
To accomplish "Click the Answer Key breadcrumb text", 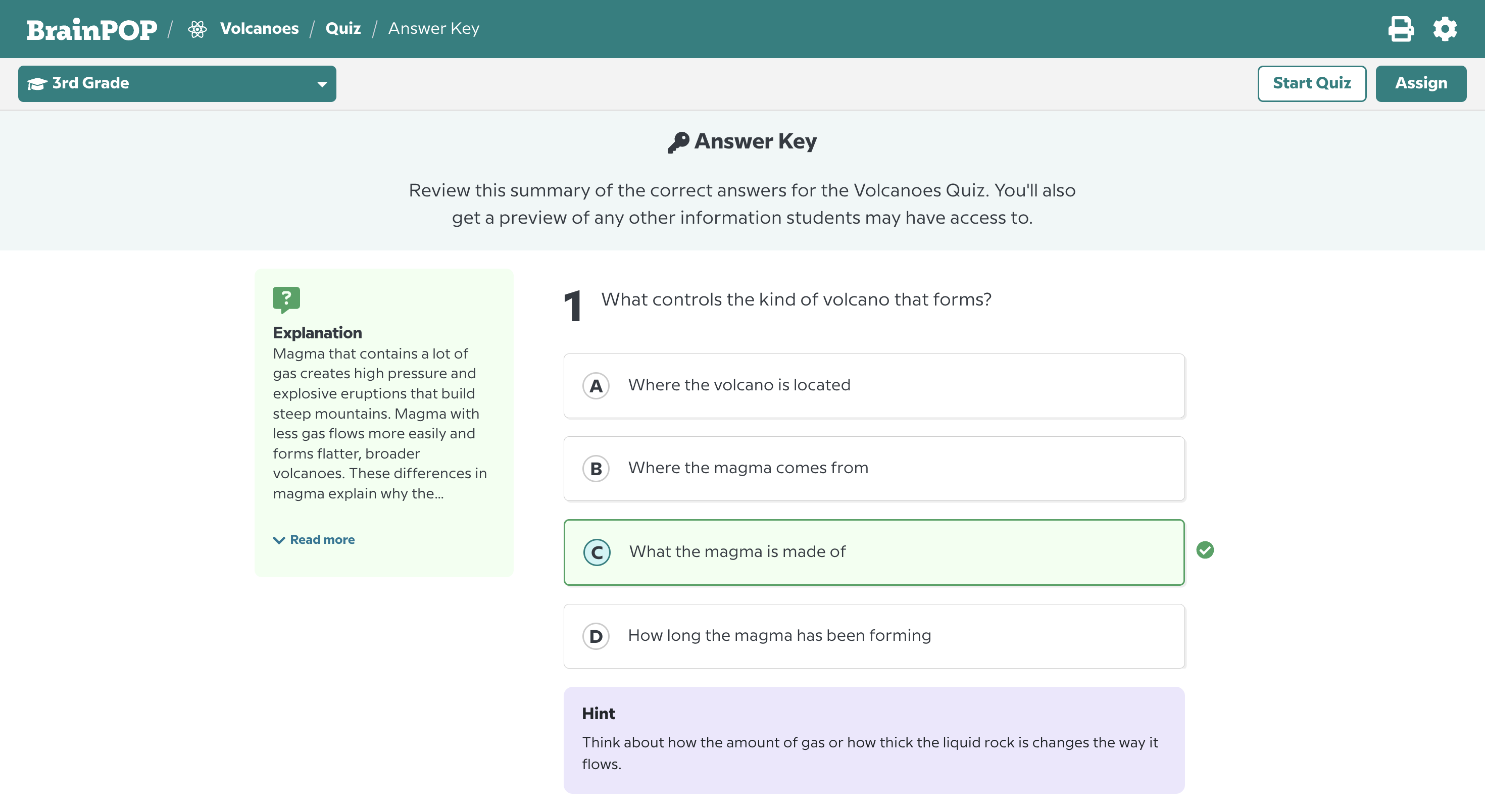I will [x=433, y=28].
